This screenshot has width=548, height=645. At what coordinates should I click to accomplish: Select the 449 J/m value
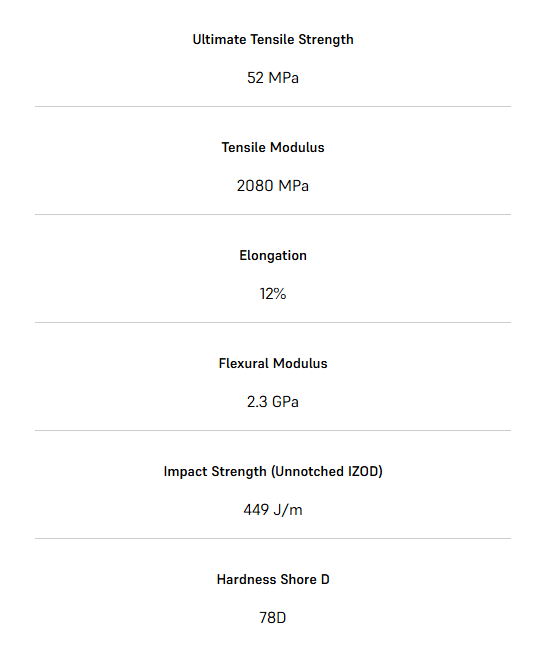[x=273, y=510]
